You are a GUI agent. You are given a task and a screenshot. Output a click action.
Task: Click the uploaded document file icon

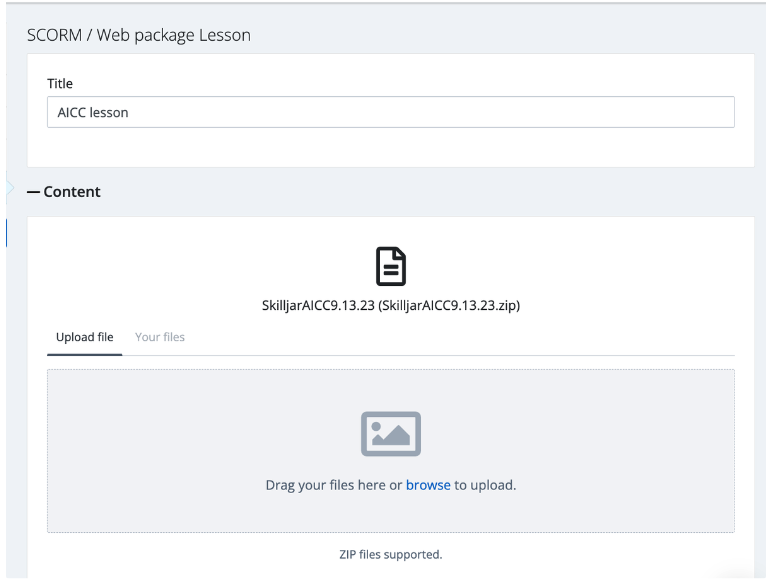tap(390, 267)
